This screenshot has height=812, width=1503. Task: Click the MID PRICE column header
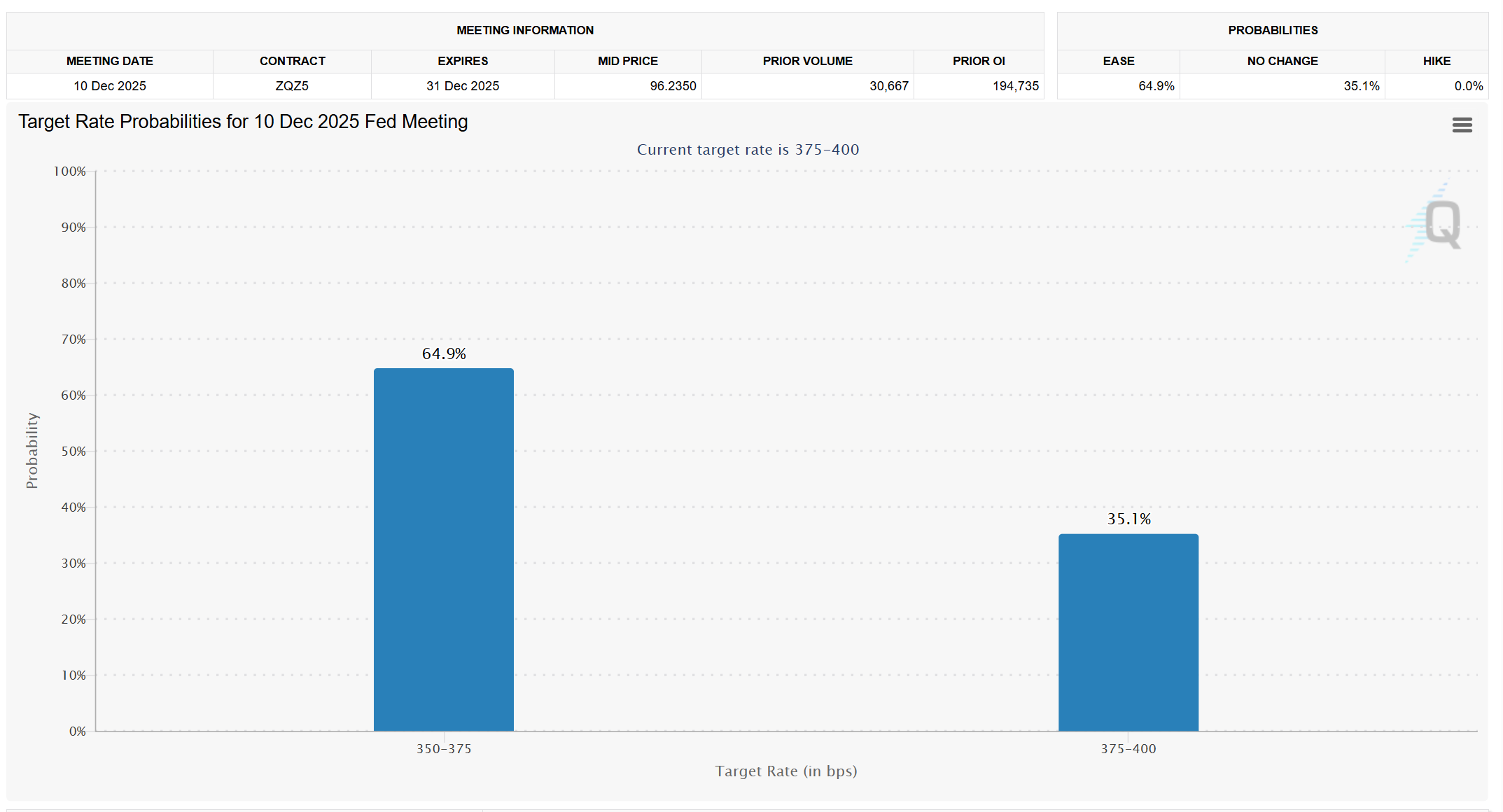coord(628,61)
